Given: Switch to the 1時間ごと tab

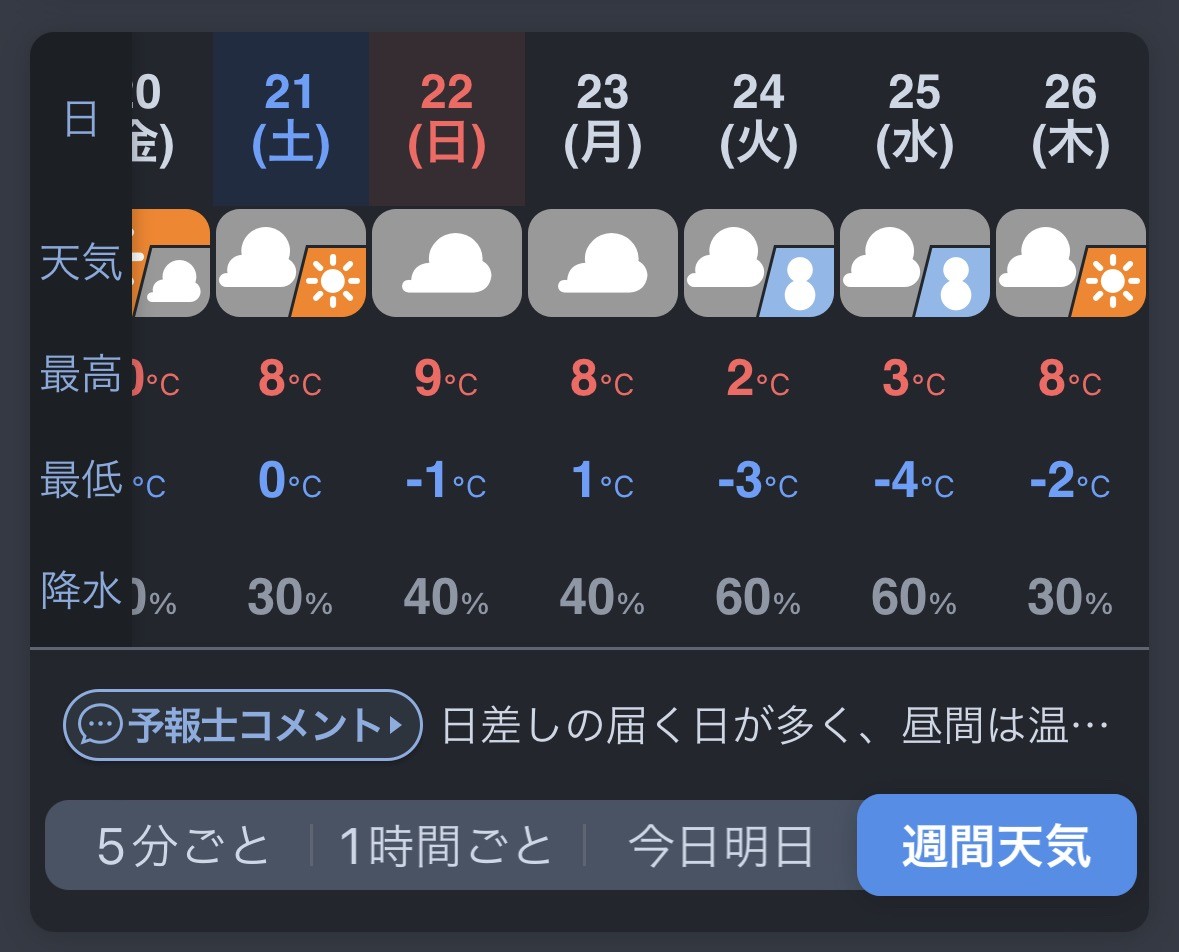Looking at the screenshot, I should (447, 845).
